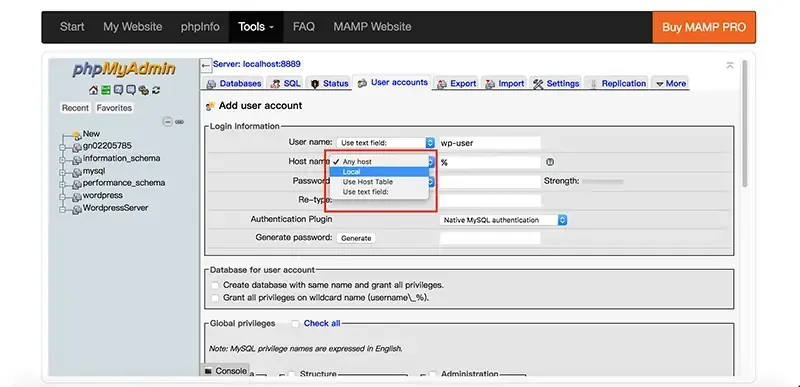Viewport: 800px width, 387px height.
Task: Open My Website in MAMP menu
Action: (133, 27)
